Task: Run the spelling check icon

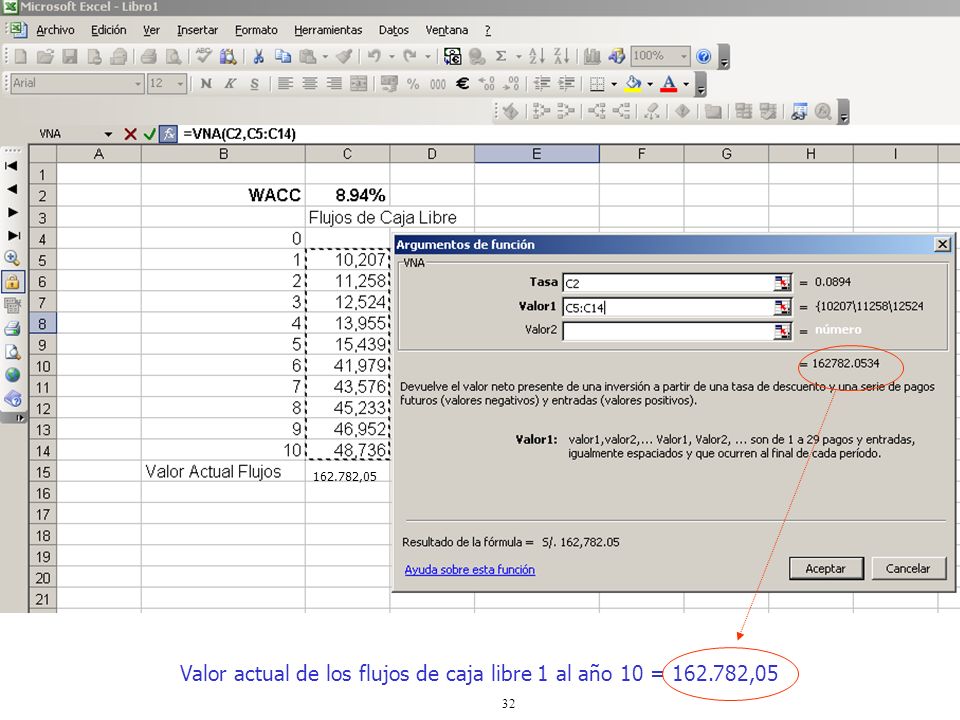Action: tap(204, 56)
